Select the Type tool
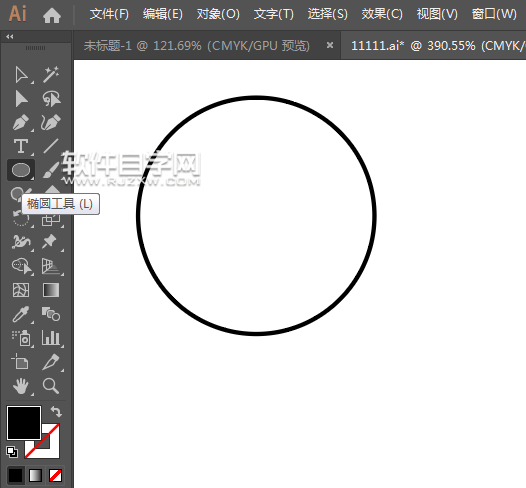The height and width of the screenshot is (488, 526). pyautogui.click(x=21, y=146)
